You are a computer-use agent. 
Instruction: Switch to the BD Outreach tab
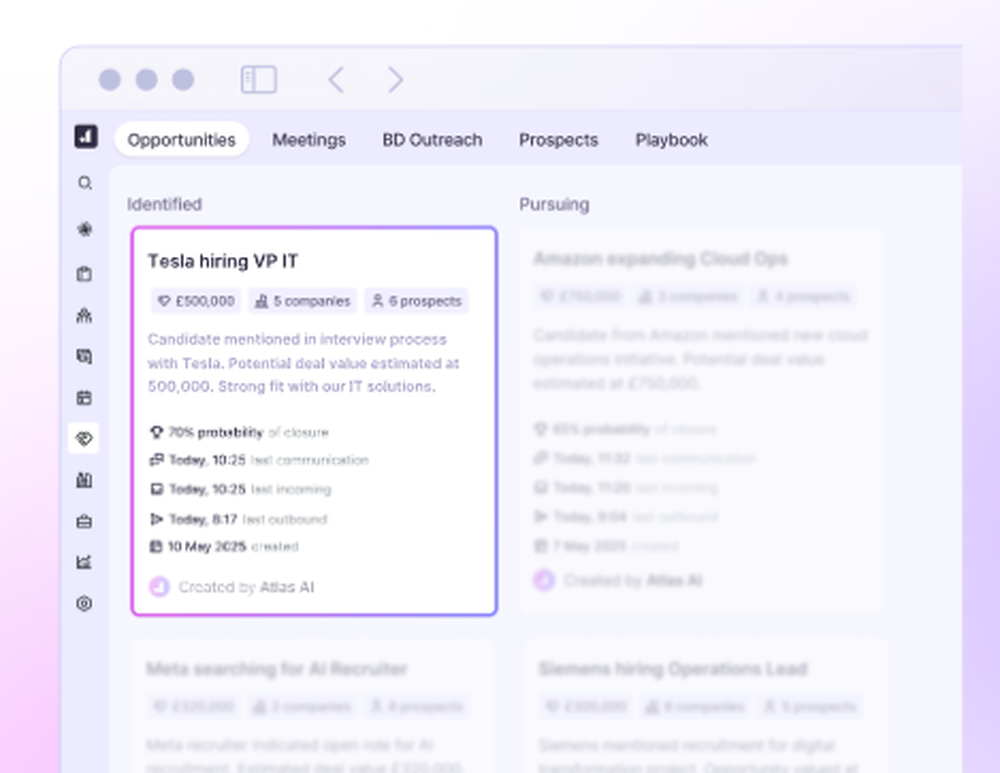point(432,140)
